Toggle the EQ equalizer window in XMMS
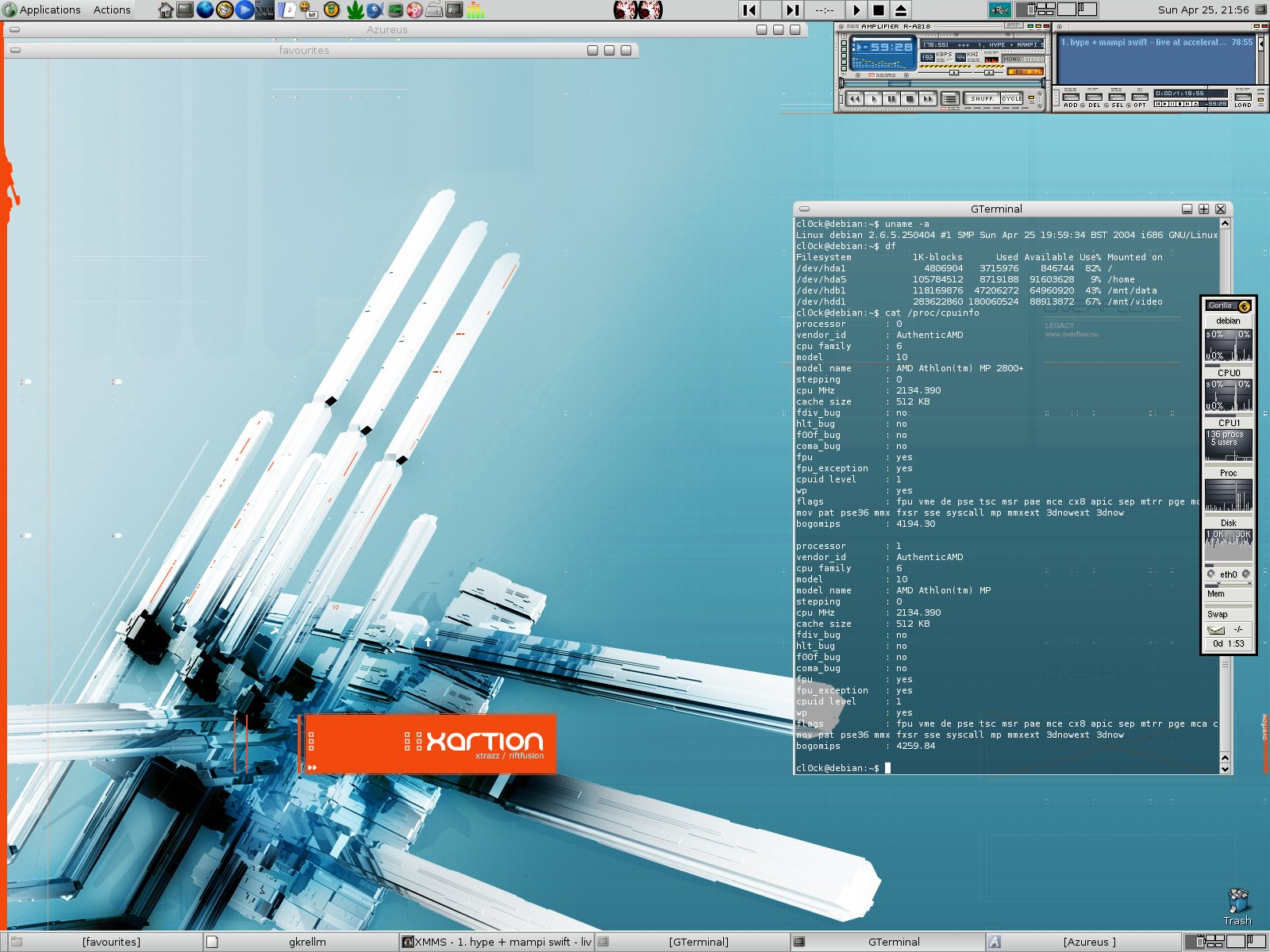Image resolution: width=1270 pixels, height=952 pixels. click(x=1018, y=72)
